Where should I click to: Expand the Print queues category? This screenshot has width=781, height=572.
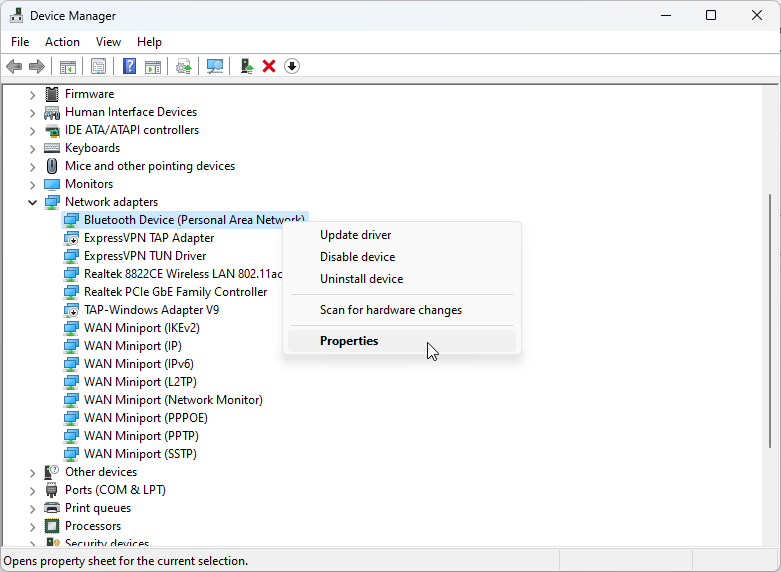(32, 508)
